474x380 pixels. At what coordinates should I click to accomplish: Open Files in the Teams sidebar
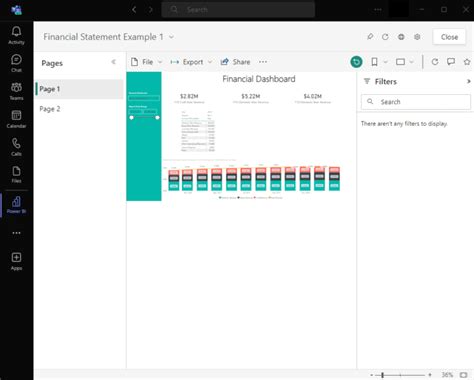pyautogui.click(x=16, y=175)
